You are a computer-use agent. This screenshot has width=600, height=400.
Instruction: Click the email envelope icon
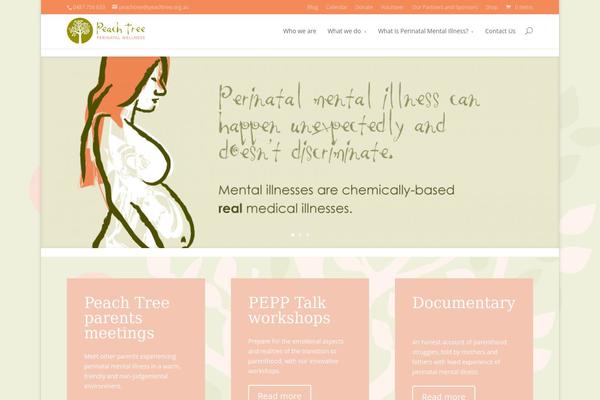tap(114, 7)
